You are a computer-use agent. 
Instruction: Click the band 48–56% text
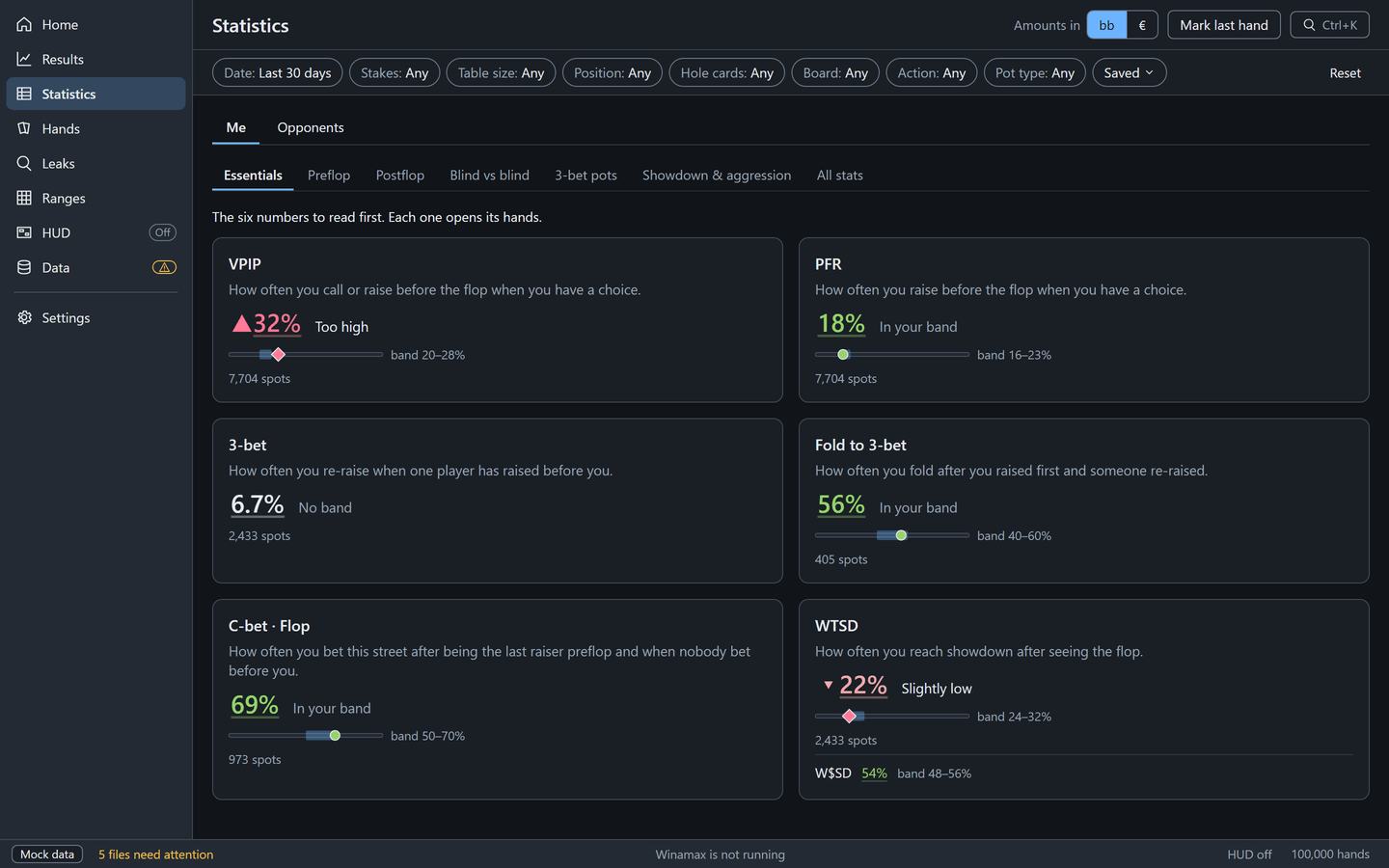coord(934,773)
